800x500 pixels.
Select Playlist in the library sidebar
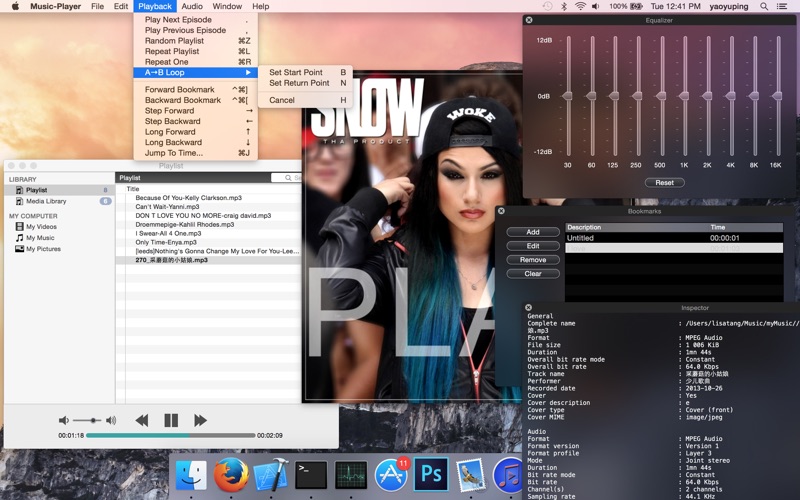pyautogui.click(x=59, y=190)
